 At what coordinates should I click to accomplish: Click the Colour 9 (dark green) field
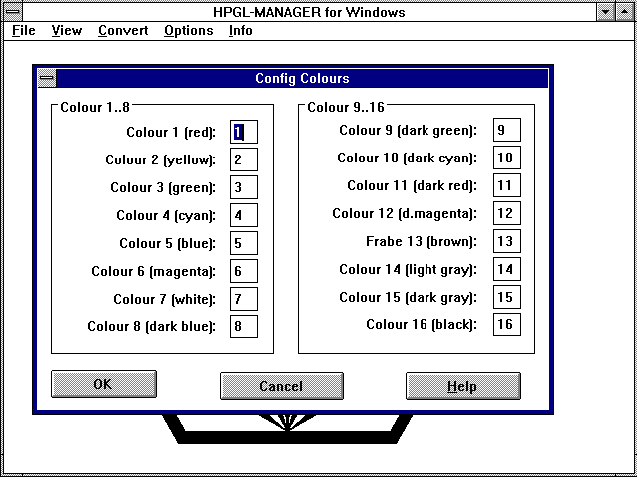pos(506,130)
